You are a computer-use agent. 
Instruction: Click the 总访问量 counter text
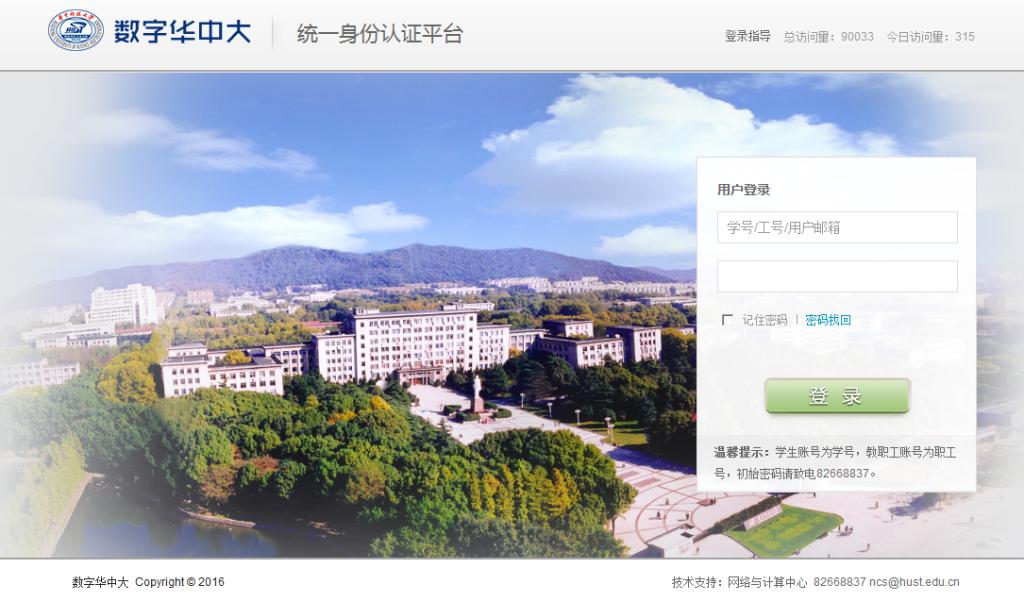828,37
